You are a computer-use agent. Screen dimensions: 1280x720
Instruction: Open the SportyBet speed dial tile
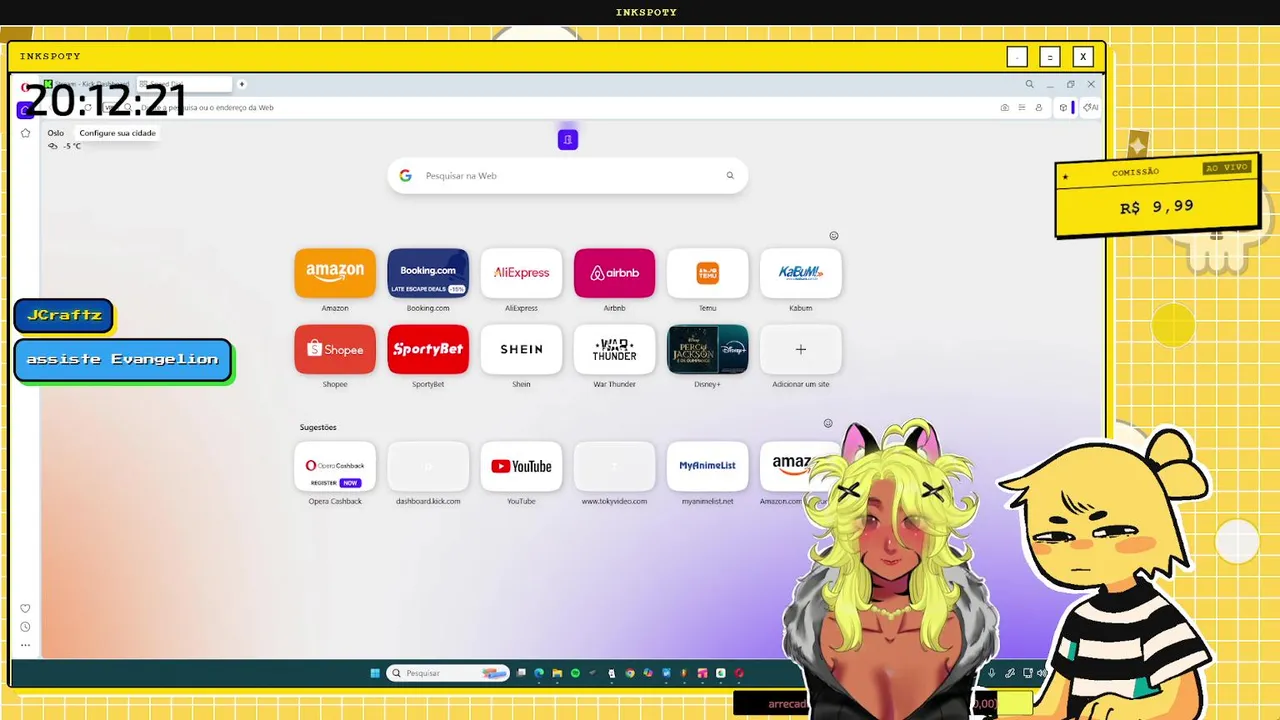pyautogui.click(x=428, y=349)
